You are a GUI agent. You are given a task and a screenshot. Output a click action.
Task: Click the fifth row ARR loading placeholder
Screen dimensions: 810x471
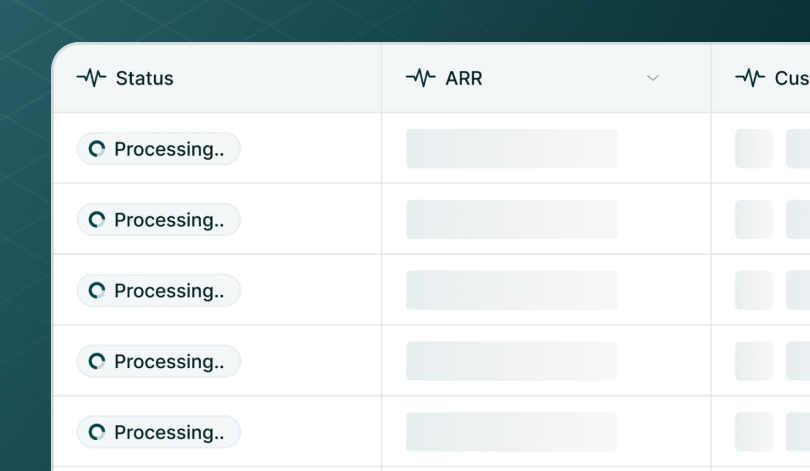click(511, 432)
